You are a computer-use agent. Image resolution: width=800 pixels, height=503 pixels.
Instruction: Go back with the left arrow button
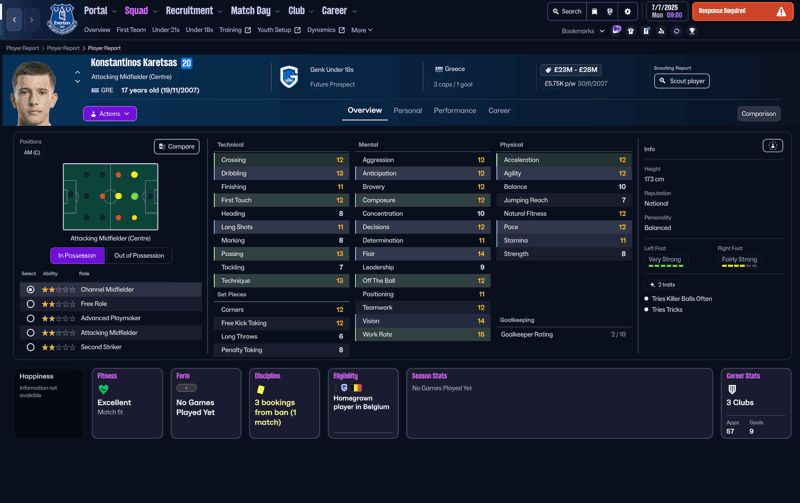(14, 19)
